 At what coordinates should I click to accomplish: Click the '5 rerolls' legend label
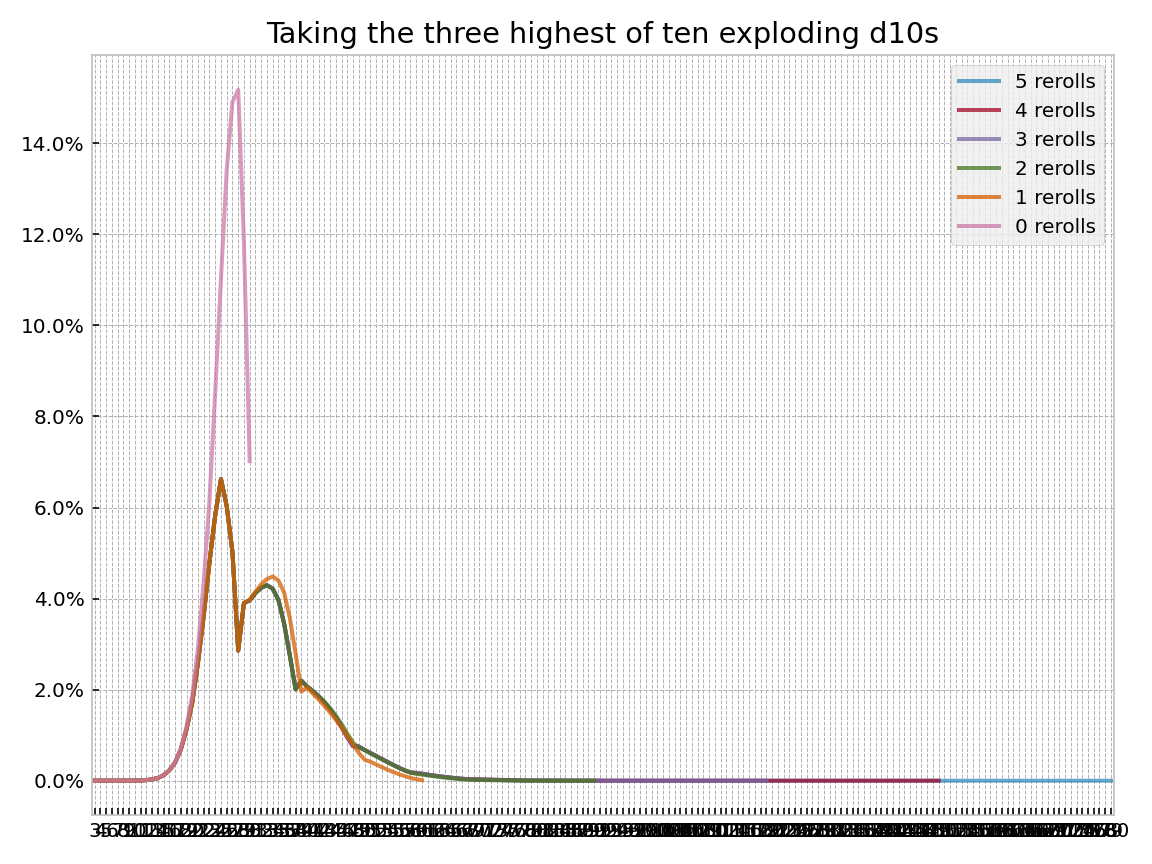1055,82
